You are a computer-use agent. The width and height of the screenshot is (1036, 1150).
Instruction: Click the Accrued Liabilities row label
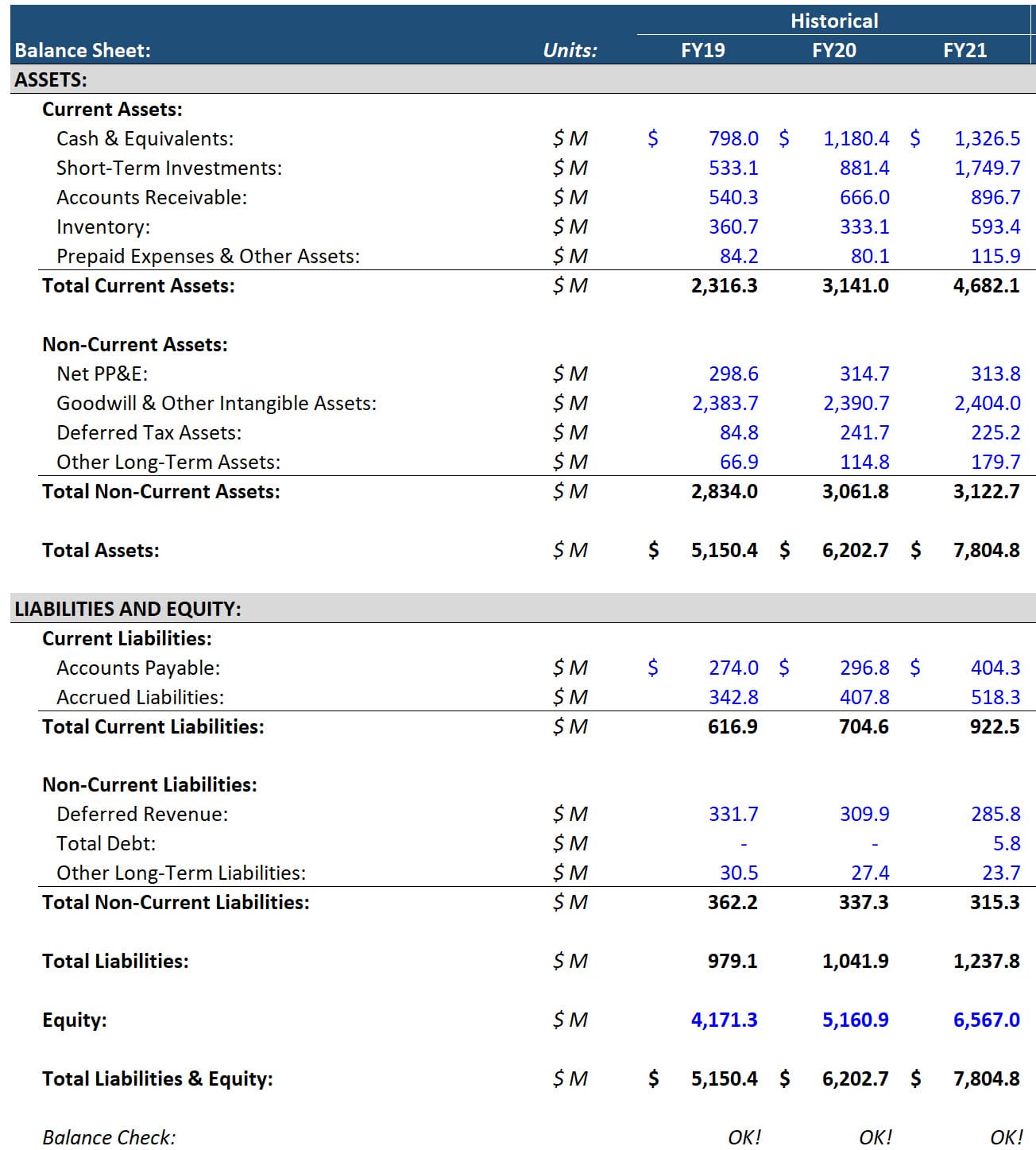[x=141, y=697]
